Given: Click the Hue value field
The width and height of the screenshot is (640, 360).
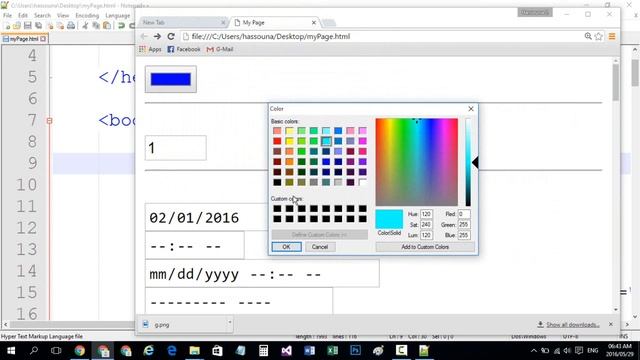Looking at the screenshot, I should point(426,214).
